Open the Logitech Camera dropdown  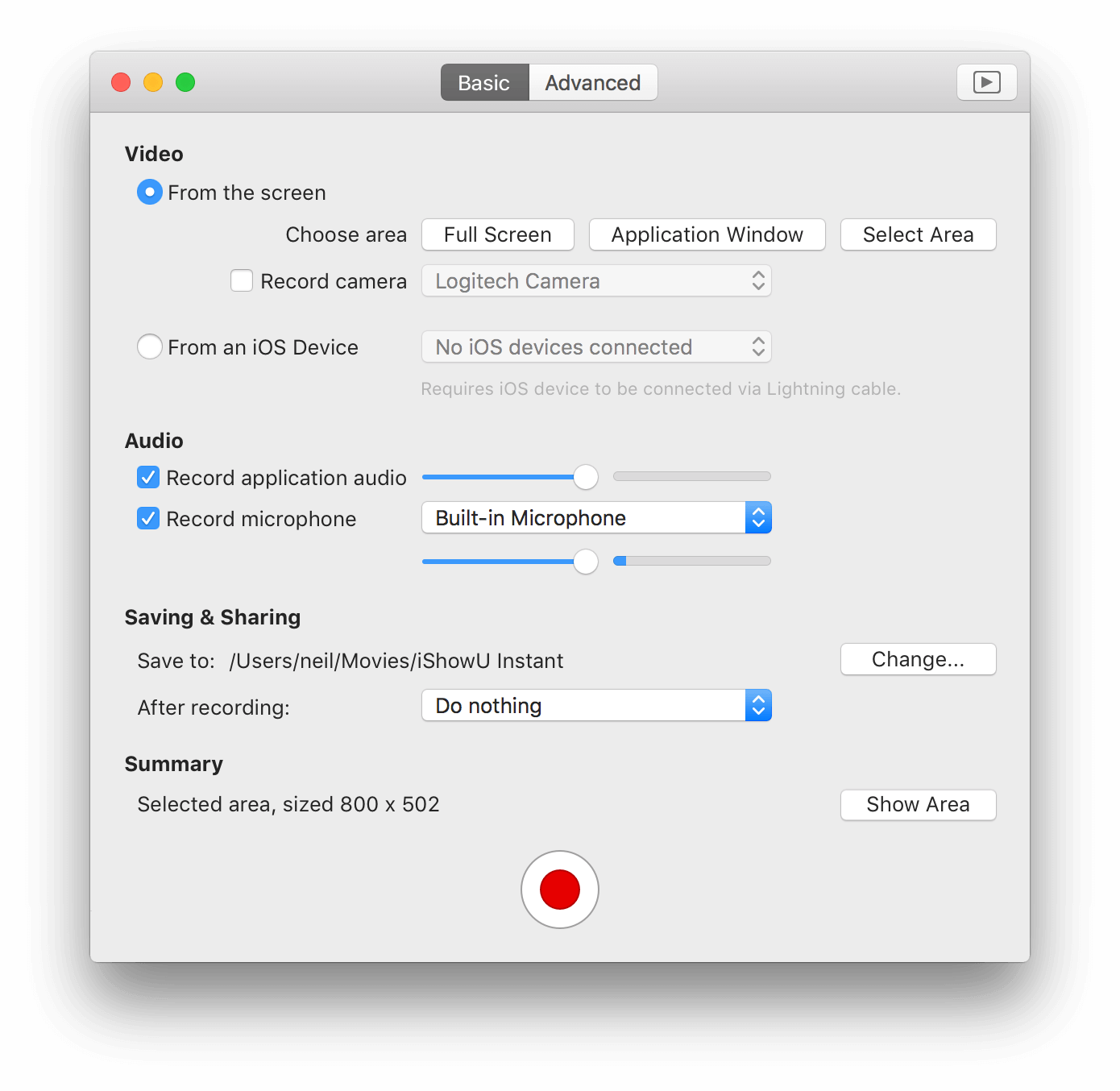click(596, 281)
